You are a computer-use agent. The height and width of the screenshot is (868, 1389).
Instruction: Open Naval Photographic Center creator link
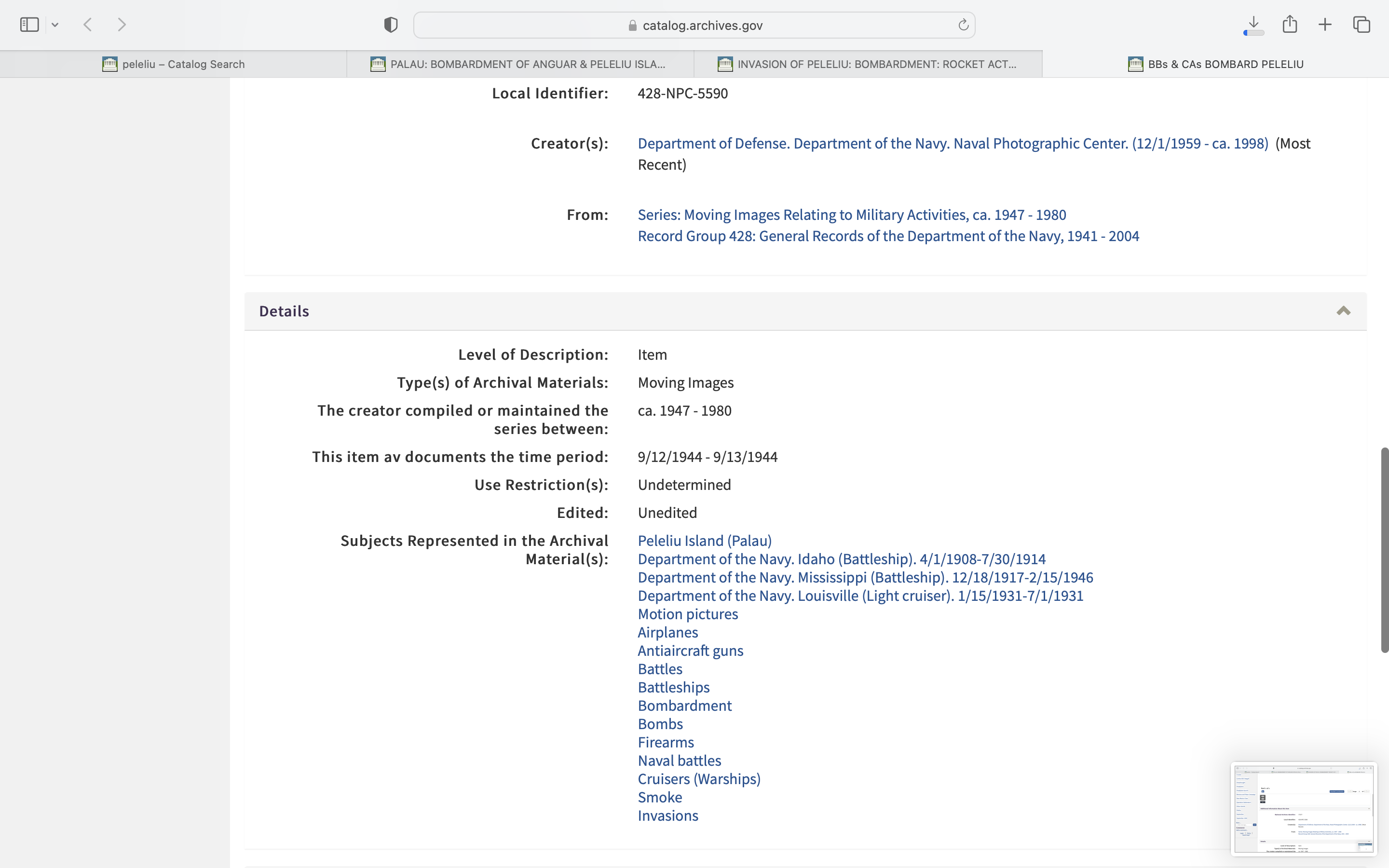point(953,144)
